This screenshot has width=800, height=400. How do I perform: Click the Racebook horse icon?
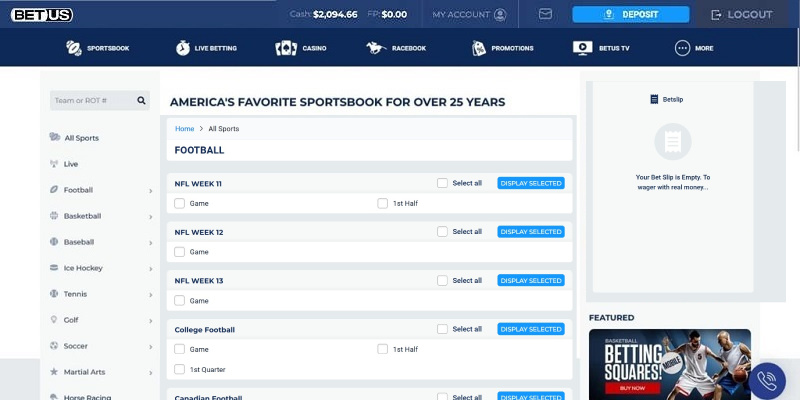(376, 48)
